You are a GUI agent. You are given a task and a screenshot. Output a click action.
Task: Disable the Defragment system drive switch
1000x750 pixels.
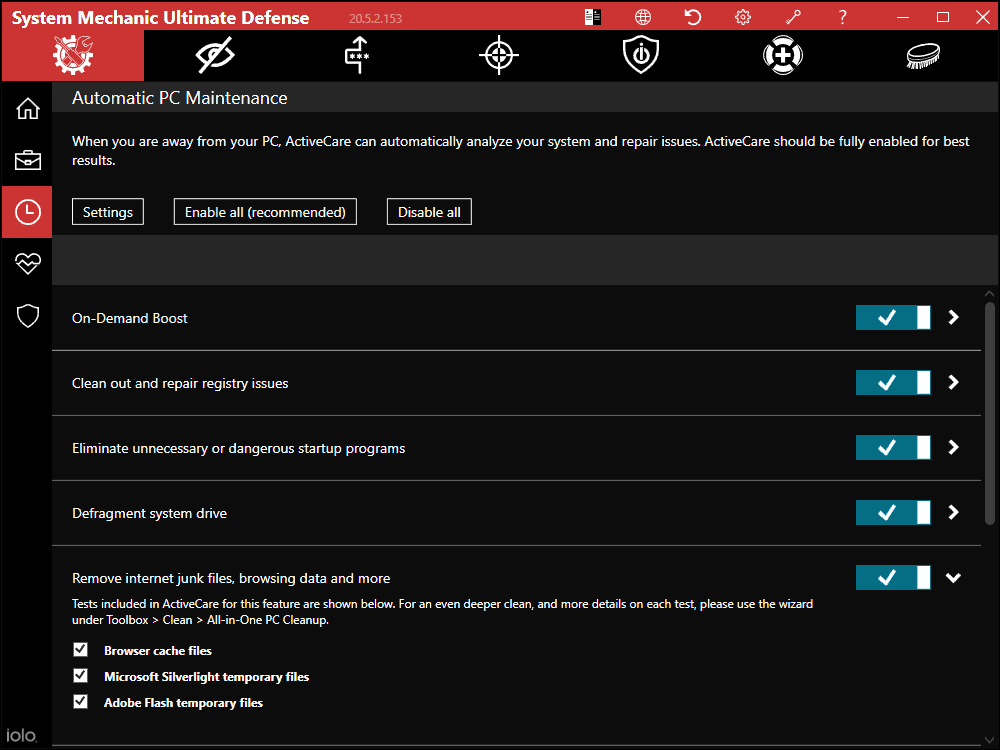click(x=892, y=512)
